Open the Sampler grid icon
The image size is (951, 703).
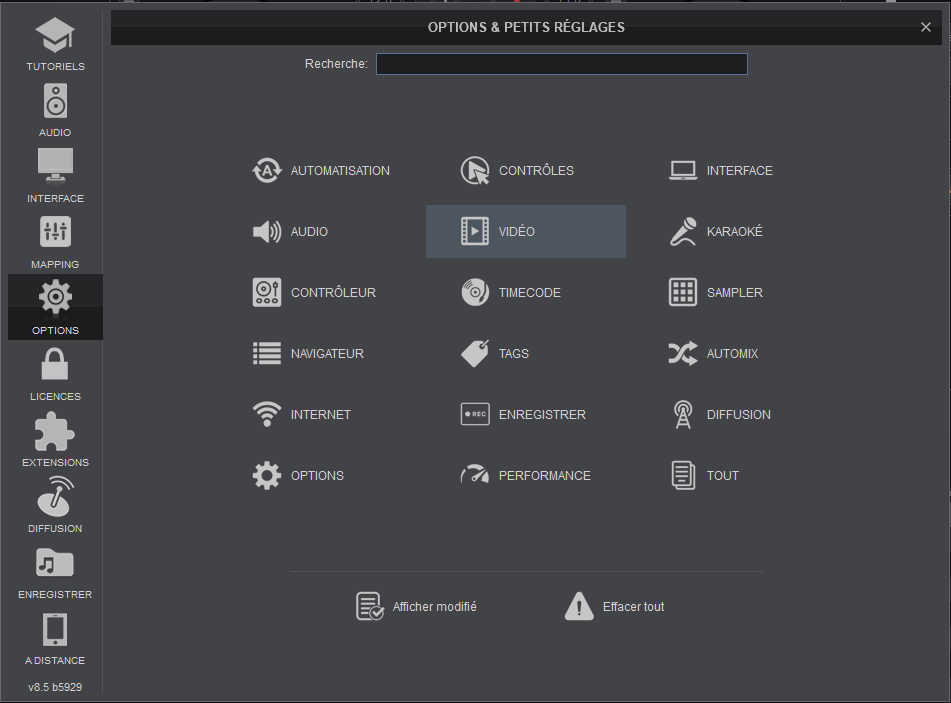pyautogui.click(x=683, y=293)
